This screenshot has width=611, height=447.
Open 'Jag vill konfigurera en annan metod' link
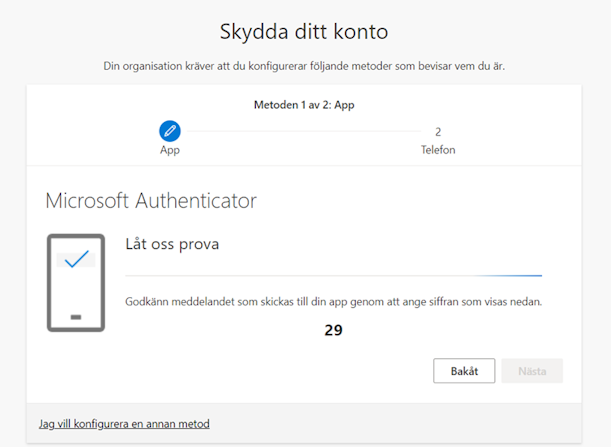coord(124,424)
